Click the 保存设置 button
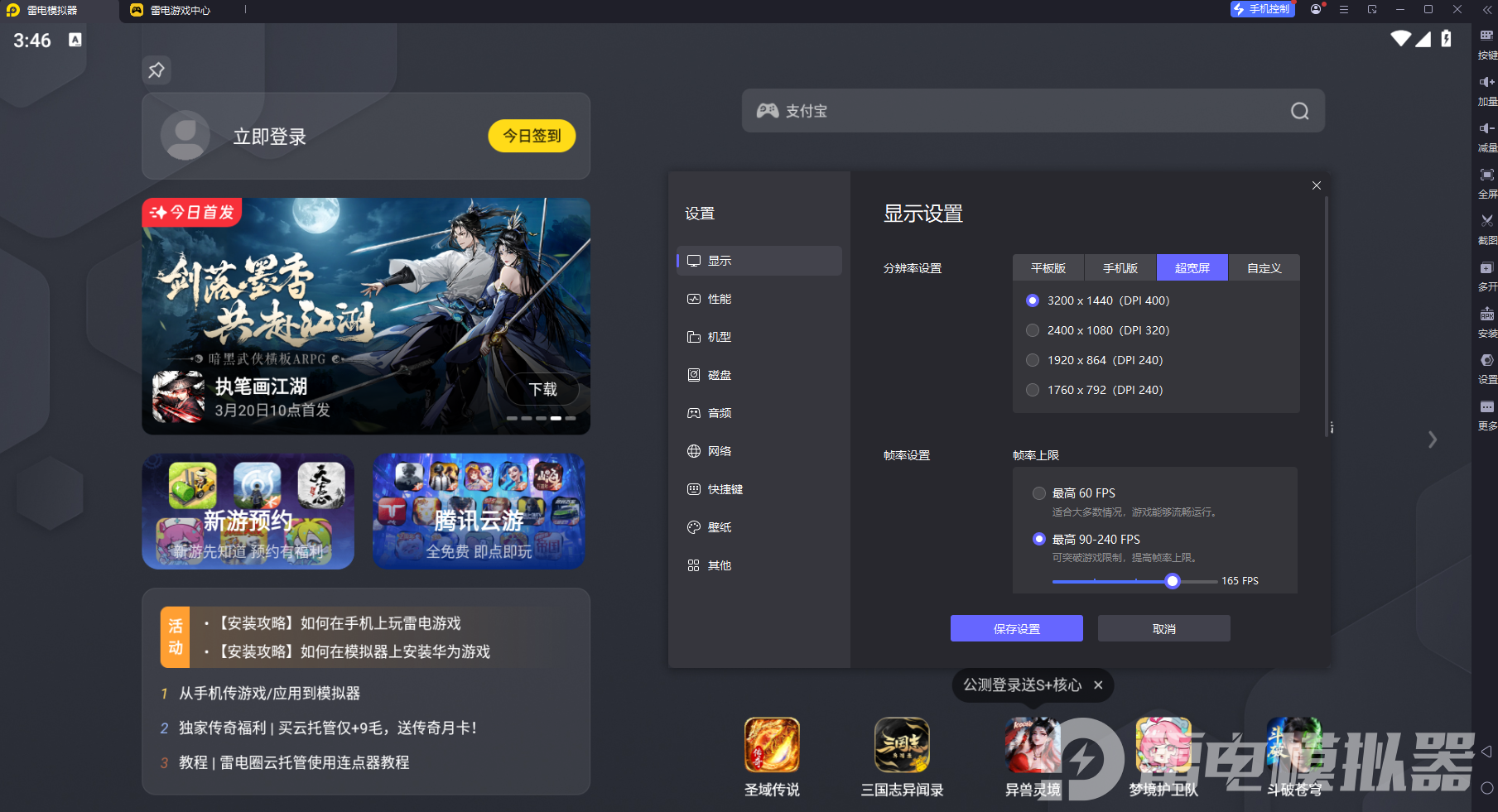 click(1017, 628)
